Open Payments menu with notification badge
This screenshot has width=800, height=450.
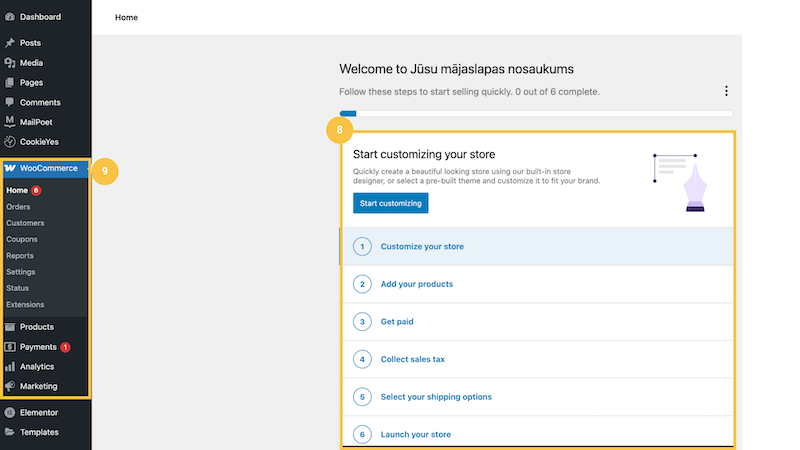tap(38, 347)
